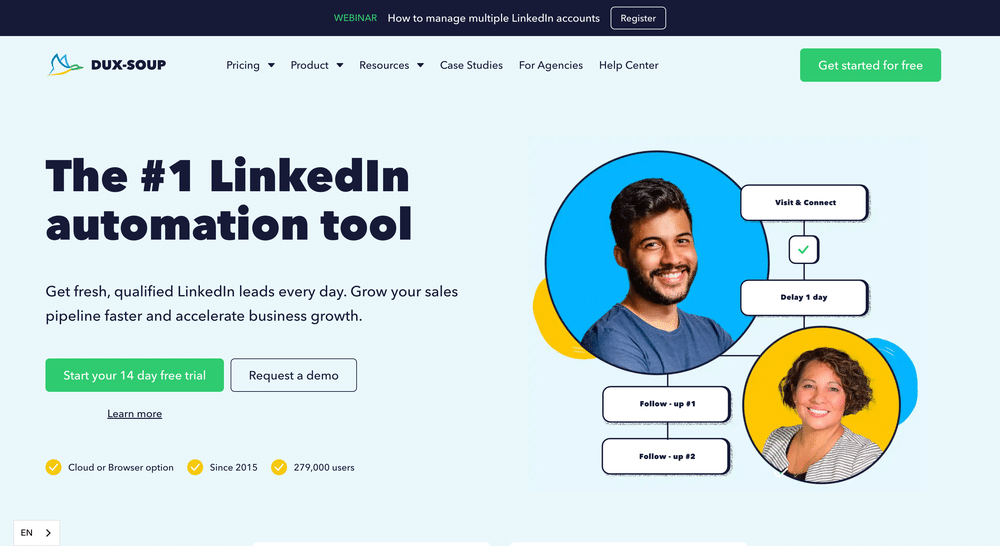Open the Case Studies menu item
Screen dimensions: 1000x546
click(471, 65)
